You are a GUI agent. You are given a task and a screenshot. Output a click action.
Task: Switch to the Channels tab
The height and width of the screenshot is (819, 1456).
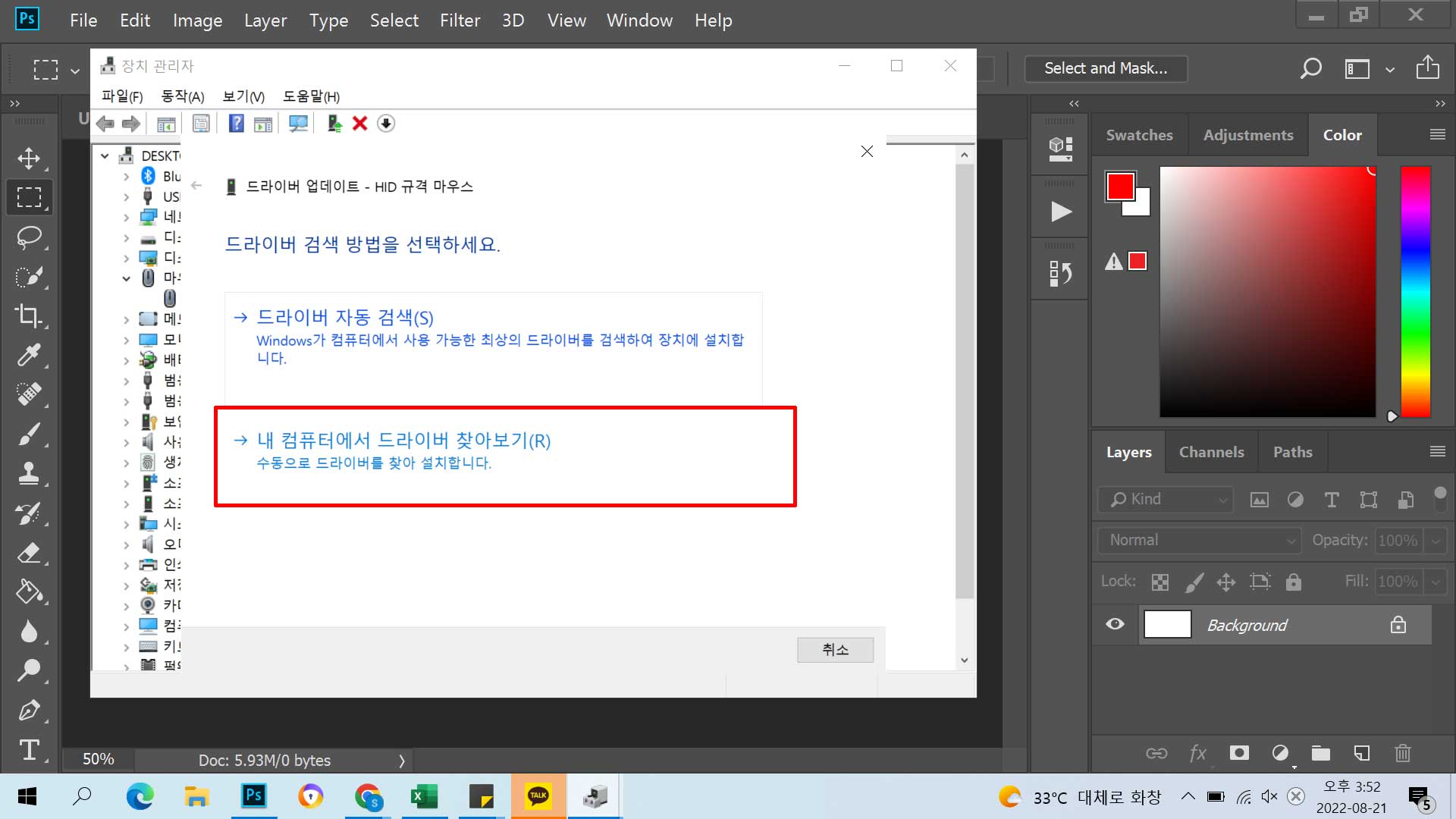point(1211,452)
